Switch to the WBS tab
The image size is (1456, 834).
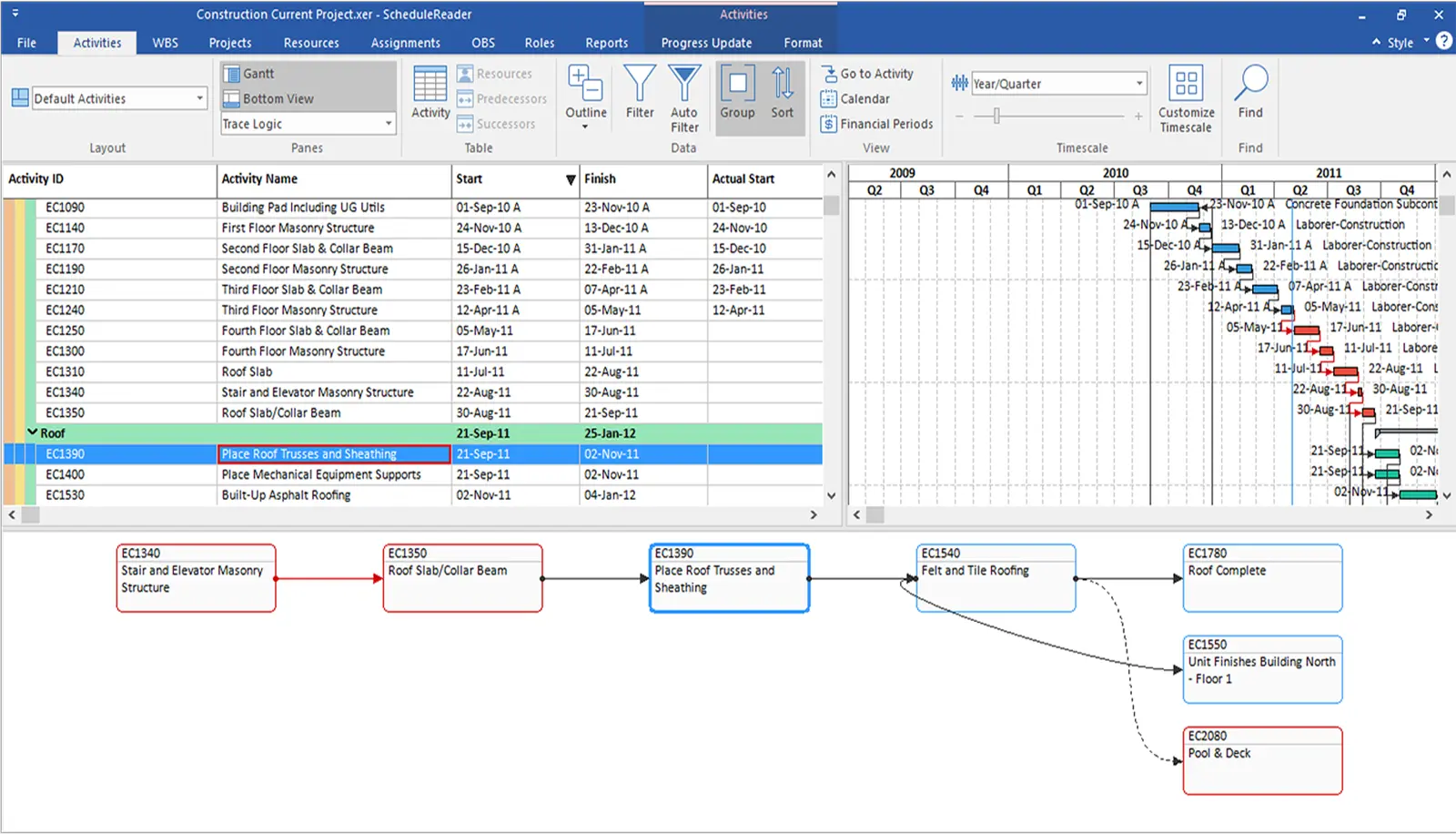pos(165,42)
